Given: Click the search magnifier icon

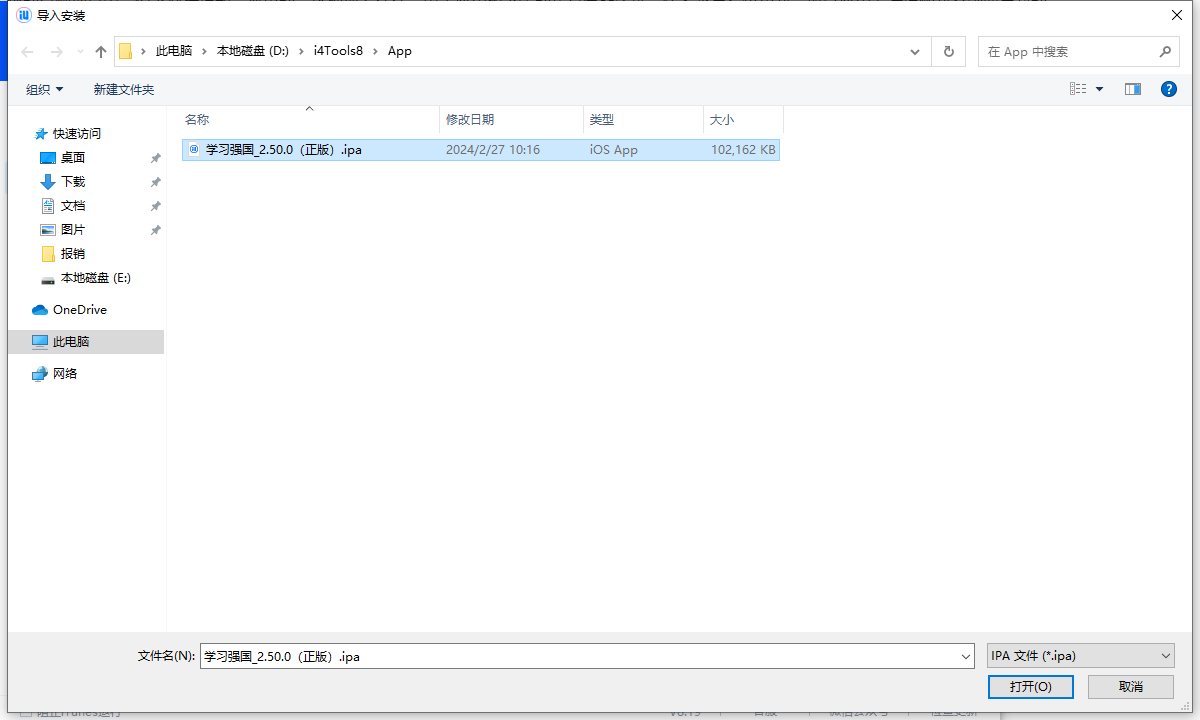Looking at the screenshot, I should tap(1164, 52).
